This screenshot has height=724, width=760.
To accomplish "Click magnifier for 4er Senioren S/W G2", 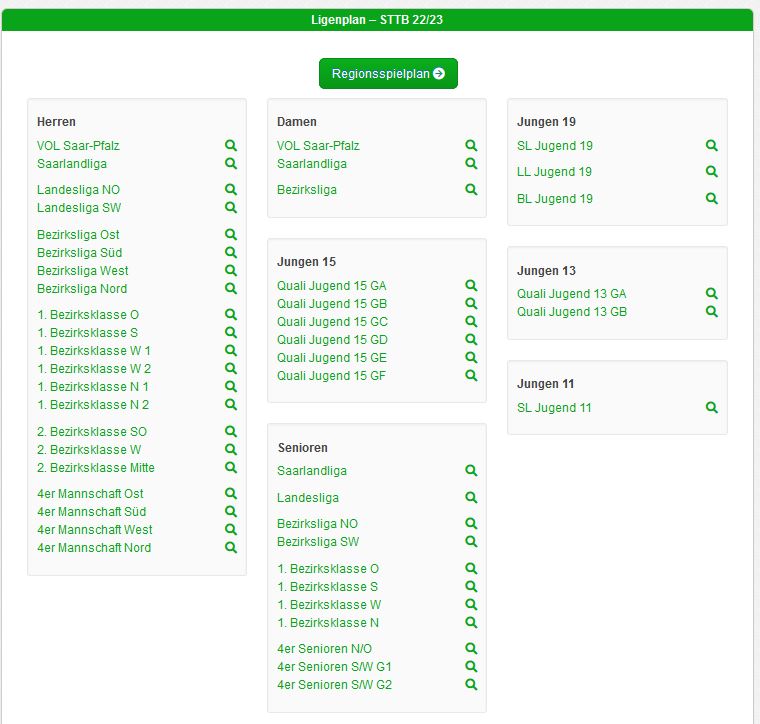I will (x=471, y=685).
